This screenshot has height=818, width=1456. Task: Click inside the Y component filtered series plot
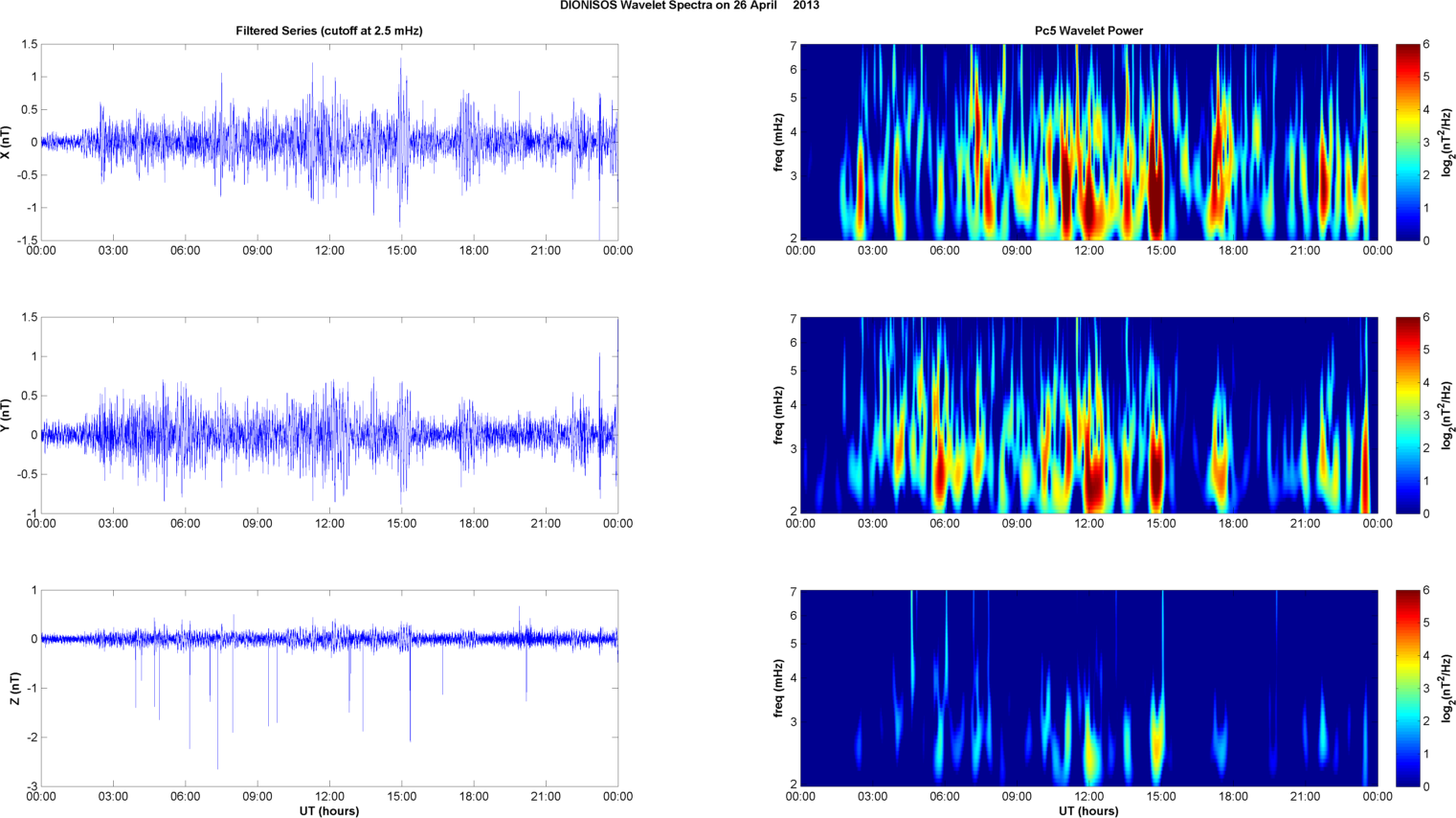329,415
